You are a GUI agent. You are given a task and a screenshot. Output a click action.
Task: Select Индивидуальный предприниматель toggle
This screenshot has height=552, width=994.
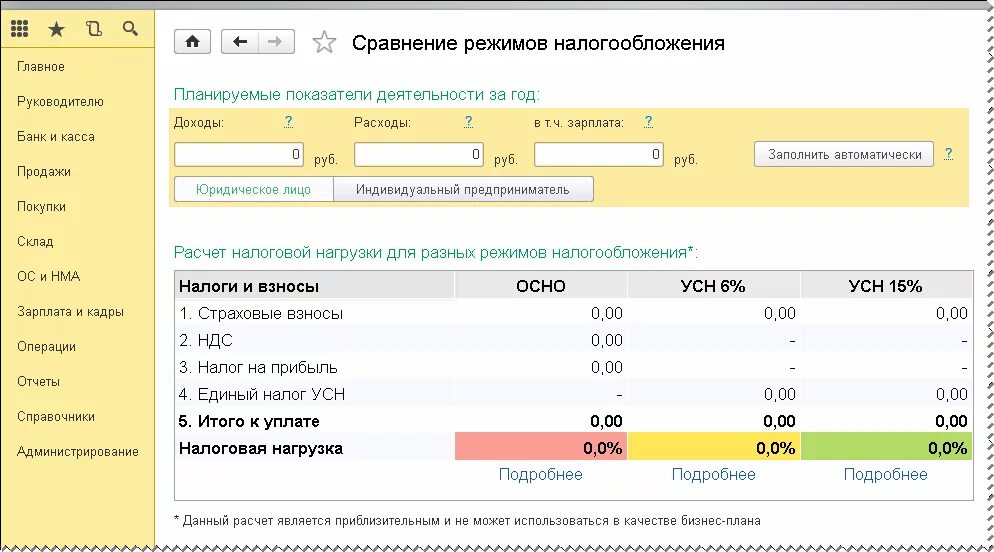[463, 189]
